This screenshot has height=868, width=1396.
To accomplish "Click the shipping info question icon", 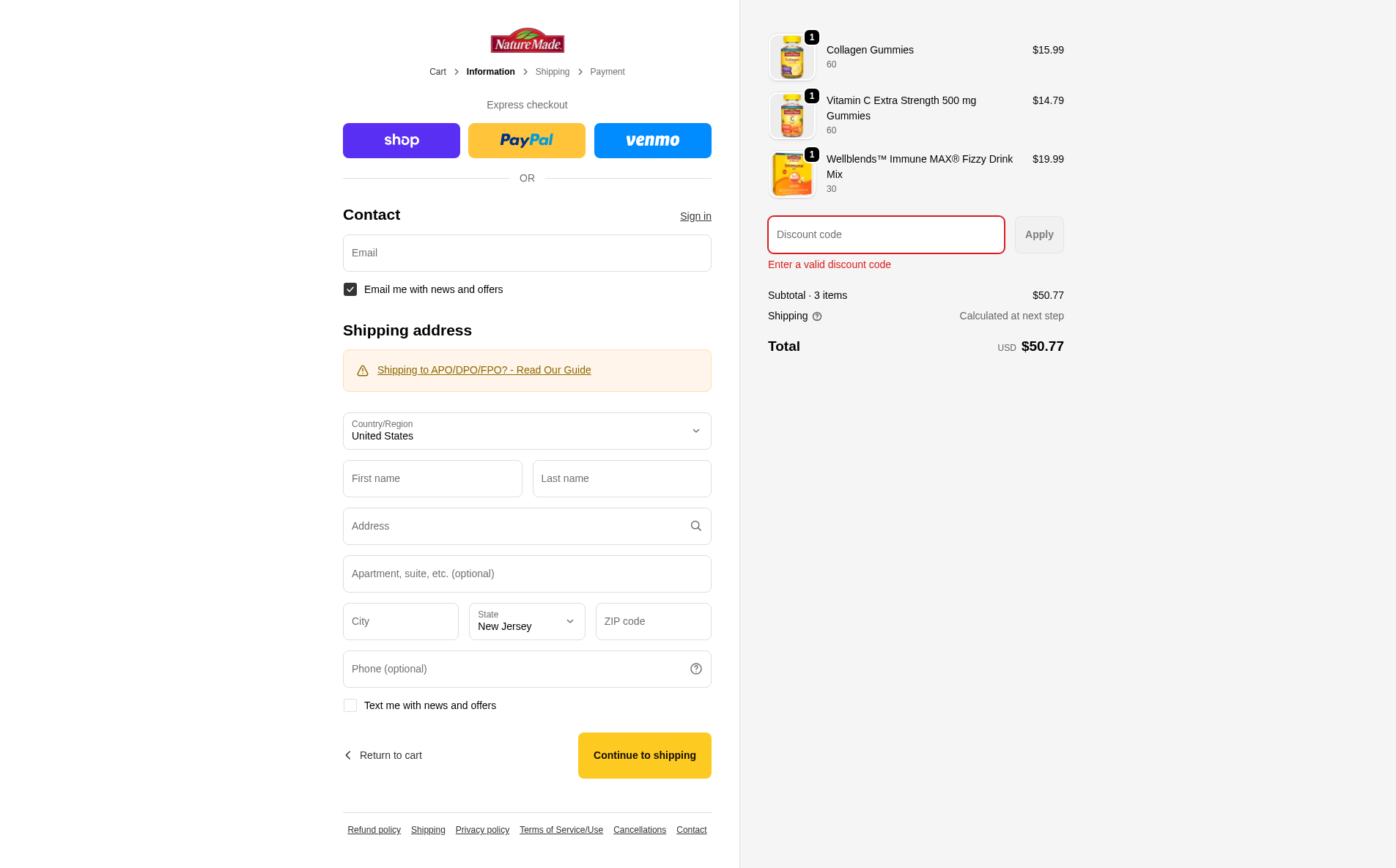I will click(x=817, y=316).
